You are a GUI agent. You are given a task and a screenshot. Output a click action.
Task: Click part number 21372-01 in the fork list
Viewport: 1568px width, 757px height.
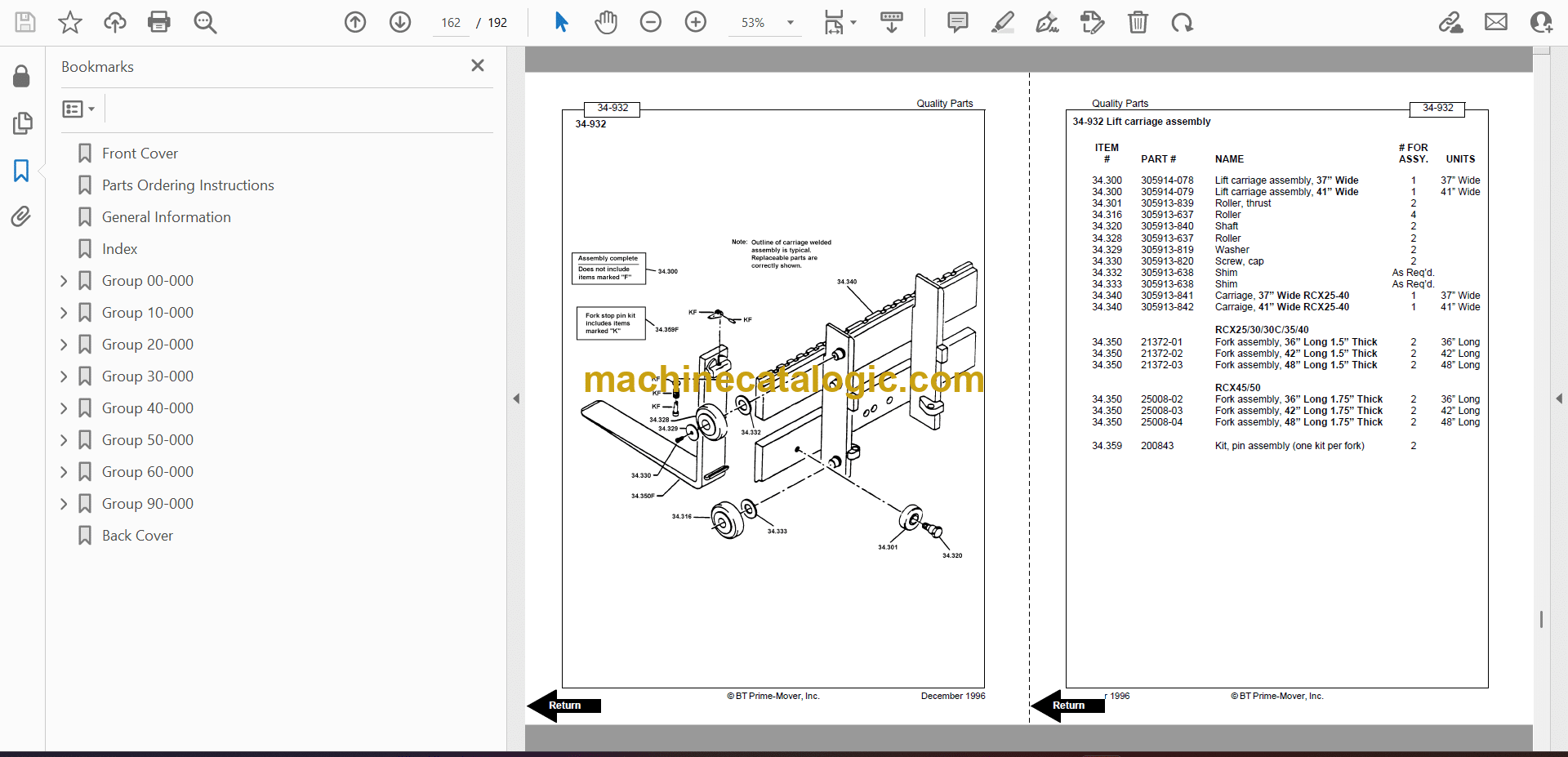(x=1161, y=342)
